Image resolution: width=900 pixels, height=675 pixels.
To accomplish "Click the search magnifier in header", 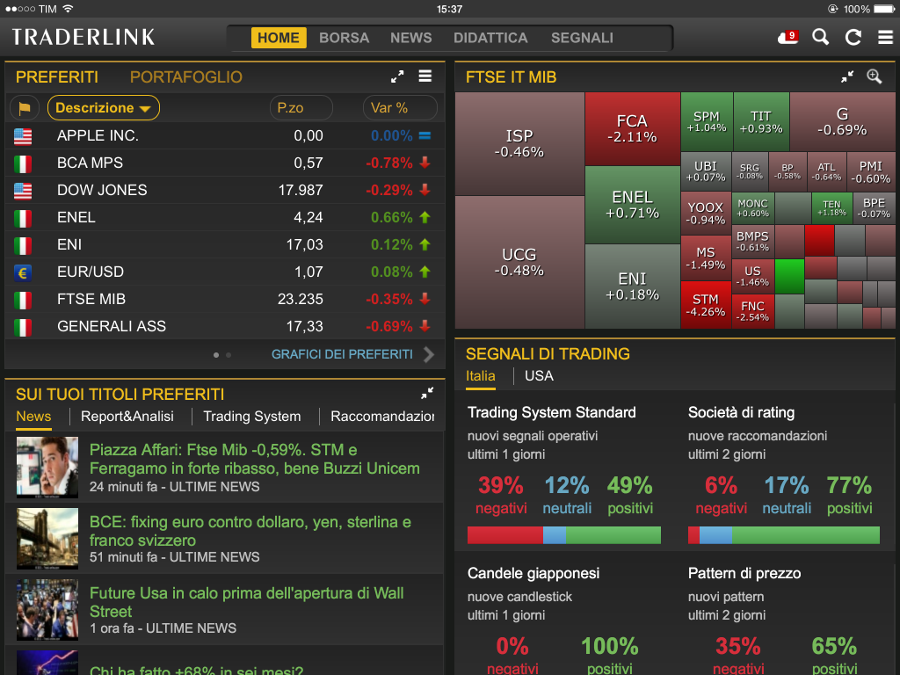I will pos(821,38).
